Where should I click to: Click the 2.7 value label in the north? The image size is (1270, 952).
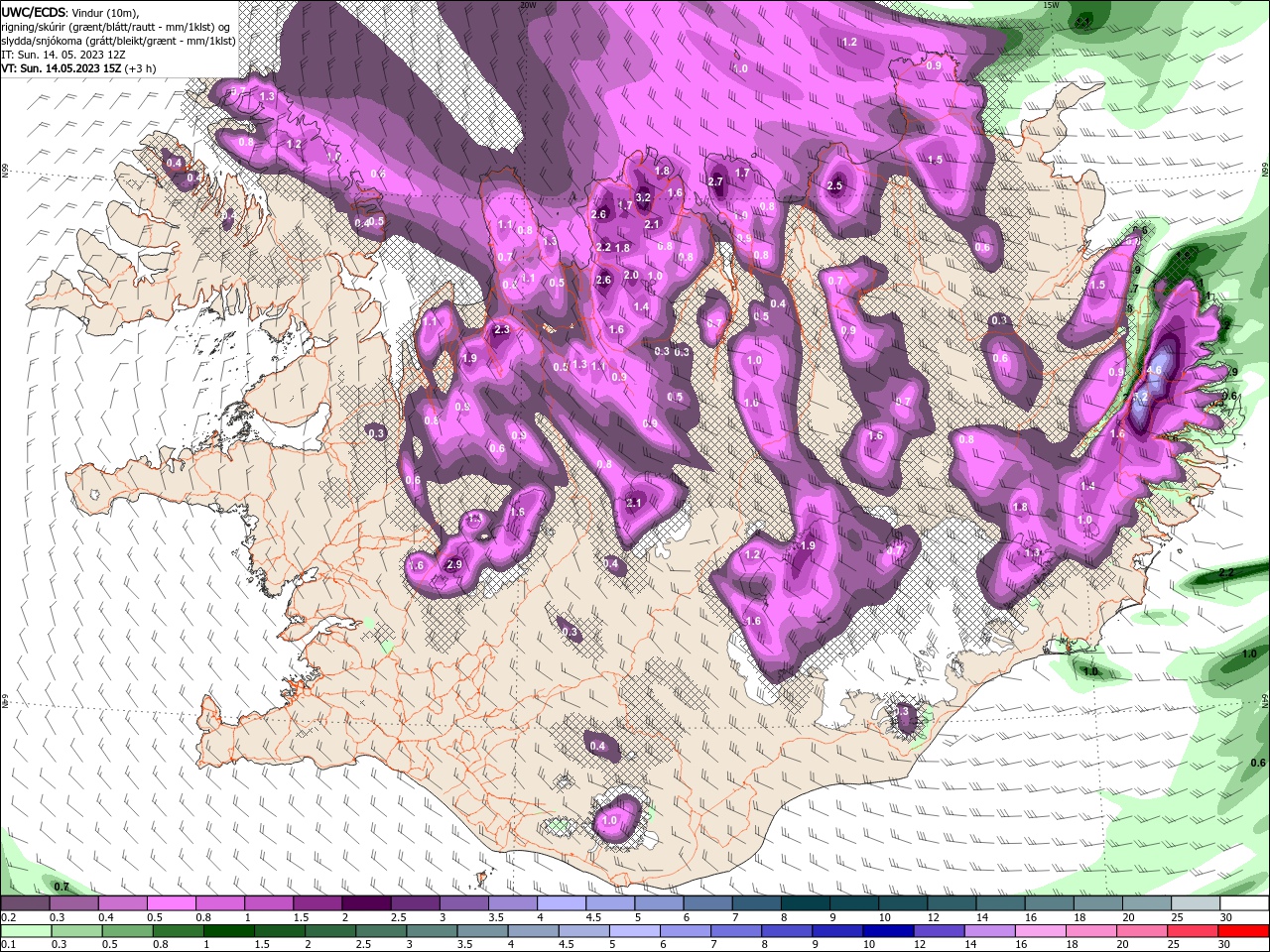(715, 181)
